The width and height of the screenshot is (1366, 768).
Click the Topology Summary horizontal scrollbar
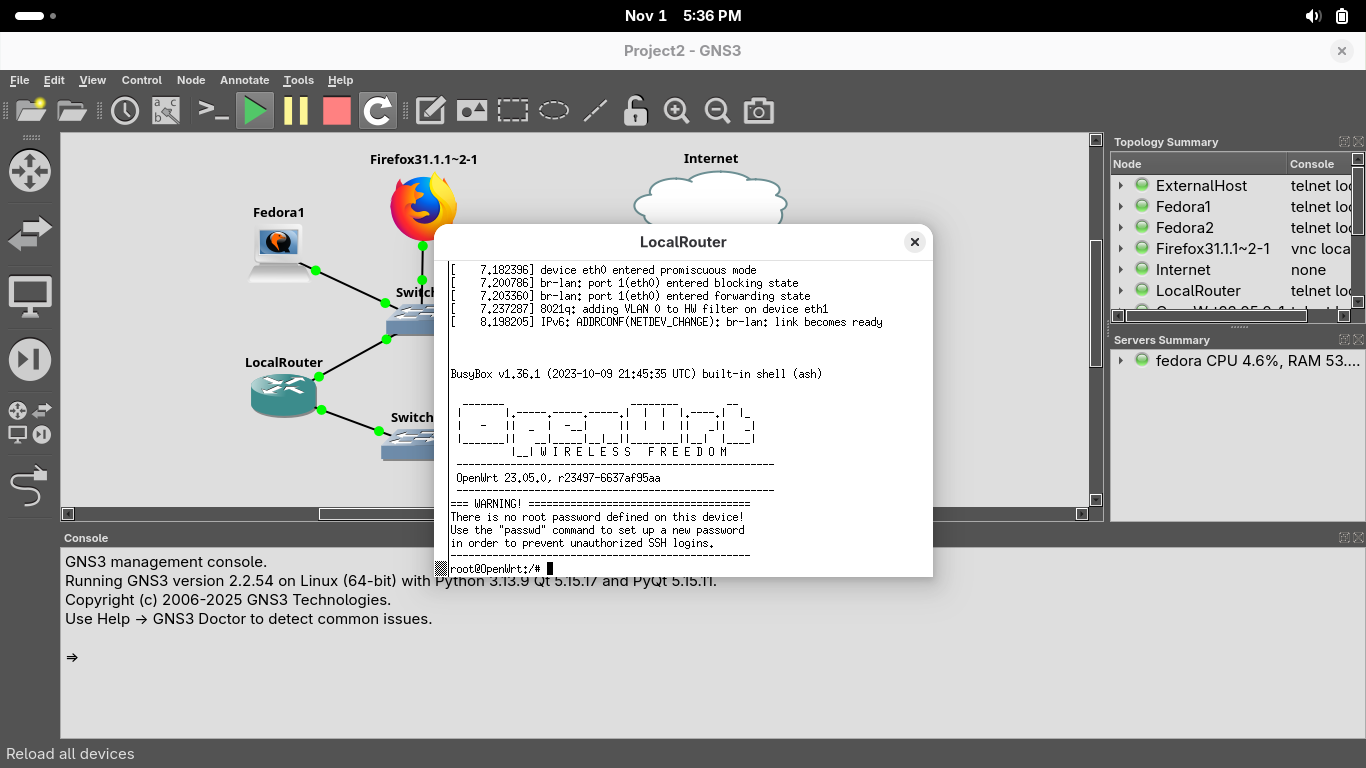tap(1217, 316)
